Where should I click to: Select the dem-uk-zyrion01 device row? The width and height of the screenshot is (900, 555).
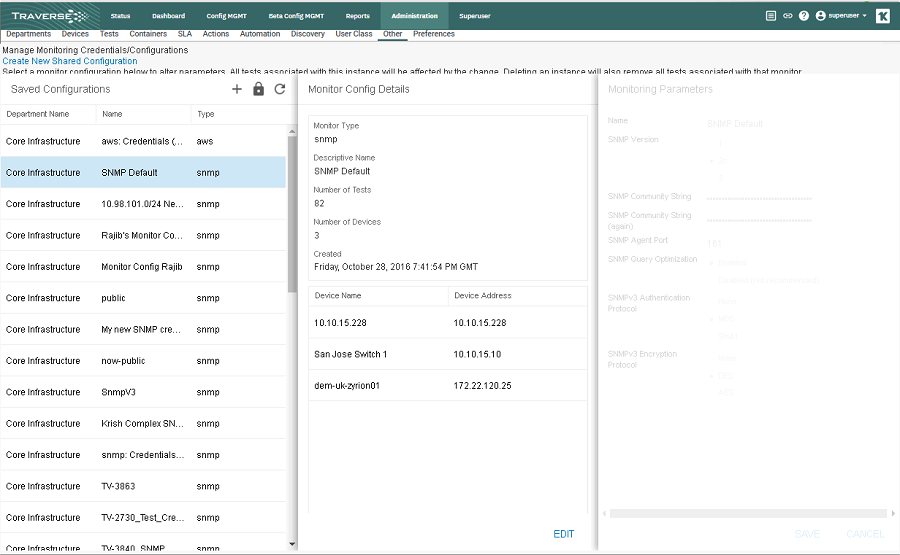pyautogui.click(x=448, y=386)
